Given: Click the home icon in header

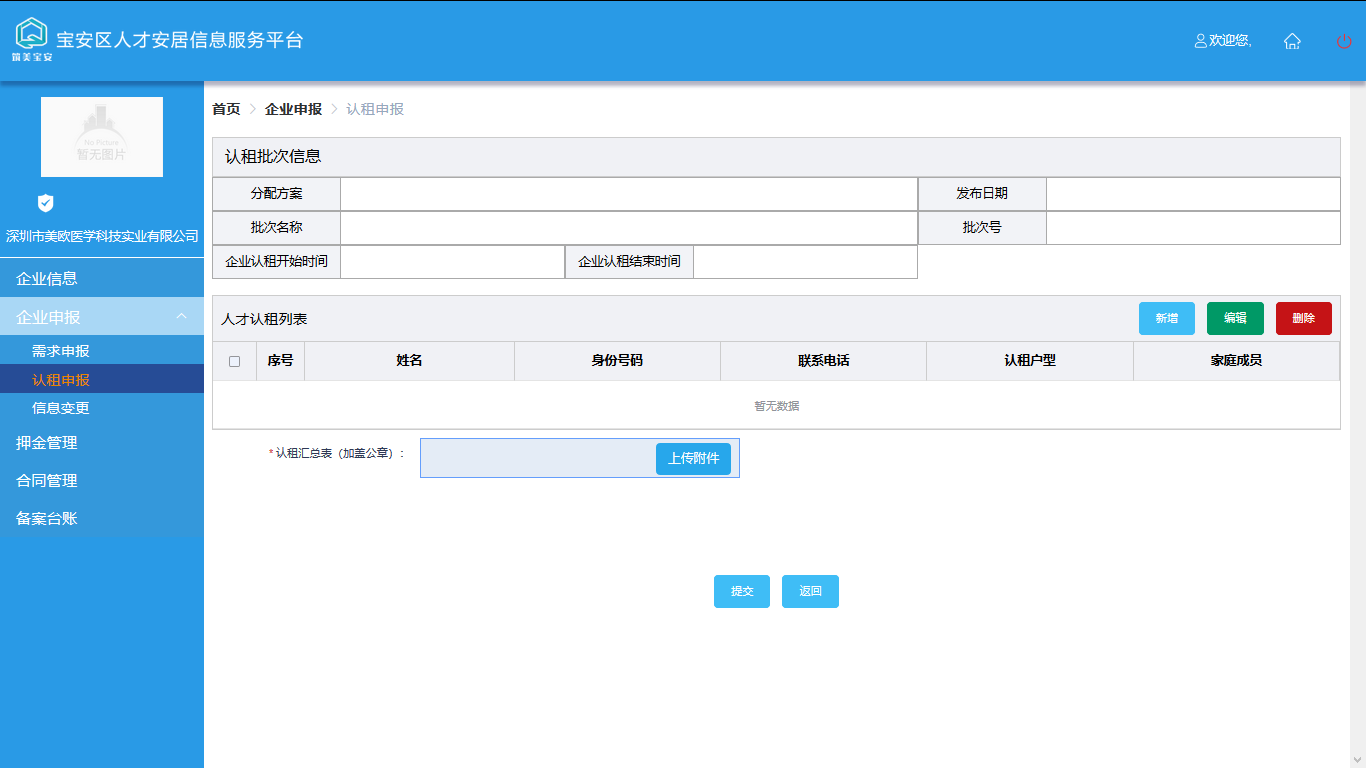Looking at the screenshot, I should tap(1292, 41).
